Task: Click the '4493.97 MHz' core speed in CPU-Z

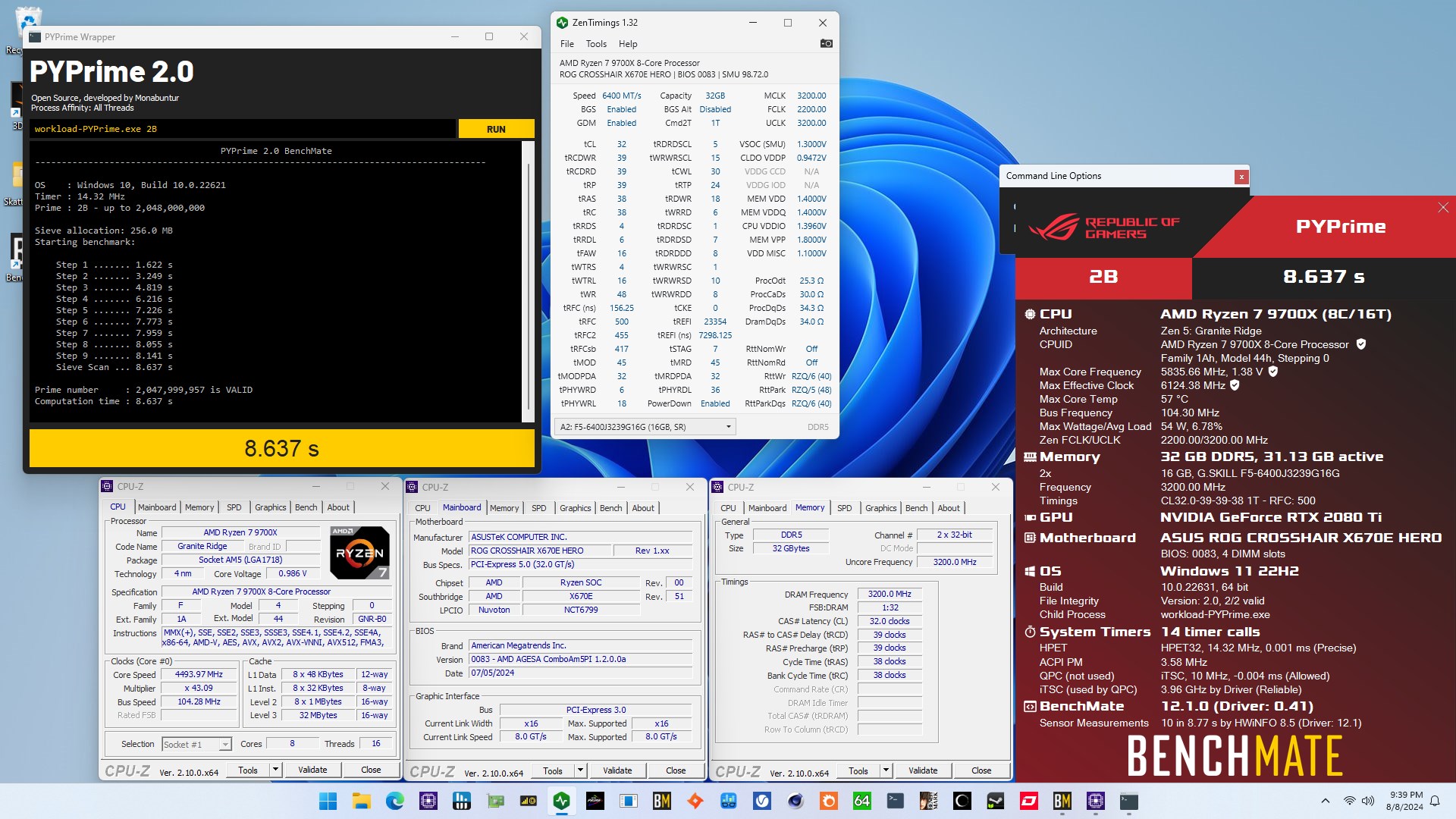Action: pos(199,675)
